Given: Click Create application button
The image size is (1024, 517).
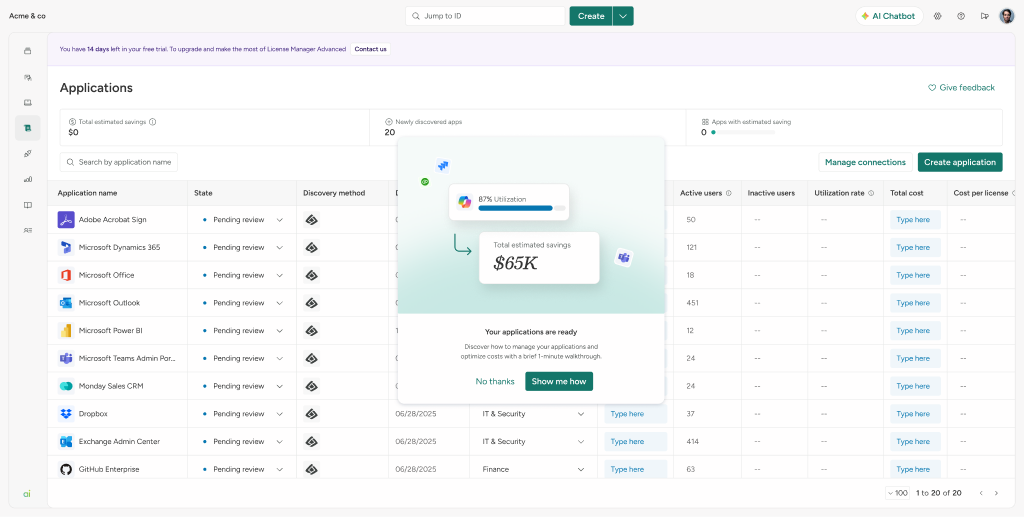Looking at the screenshot, I should (x=960, y=162).
